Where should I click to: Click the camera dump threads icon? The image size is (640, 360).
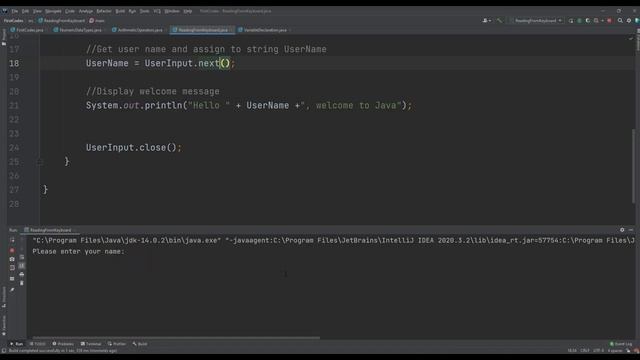(x=12, y=259)
